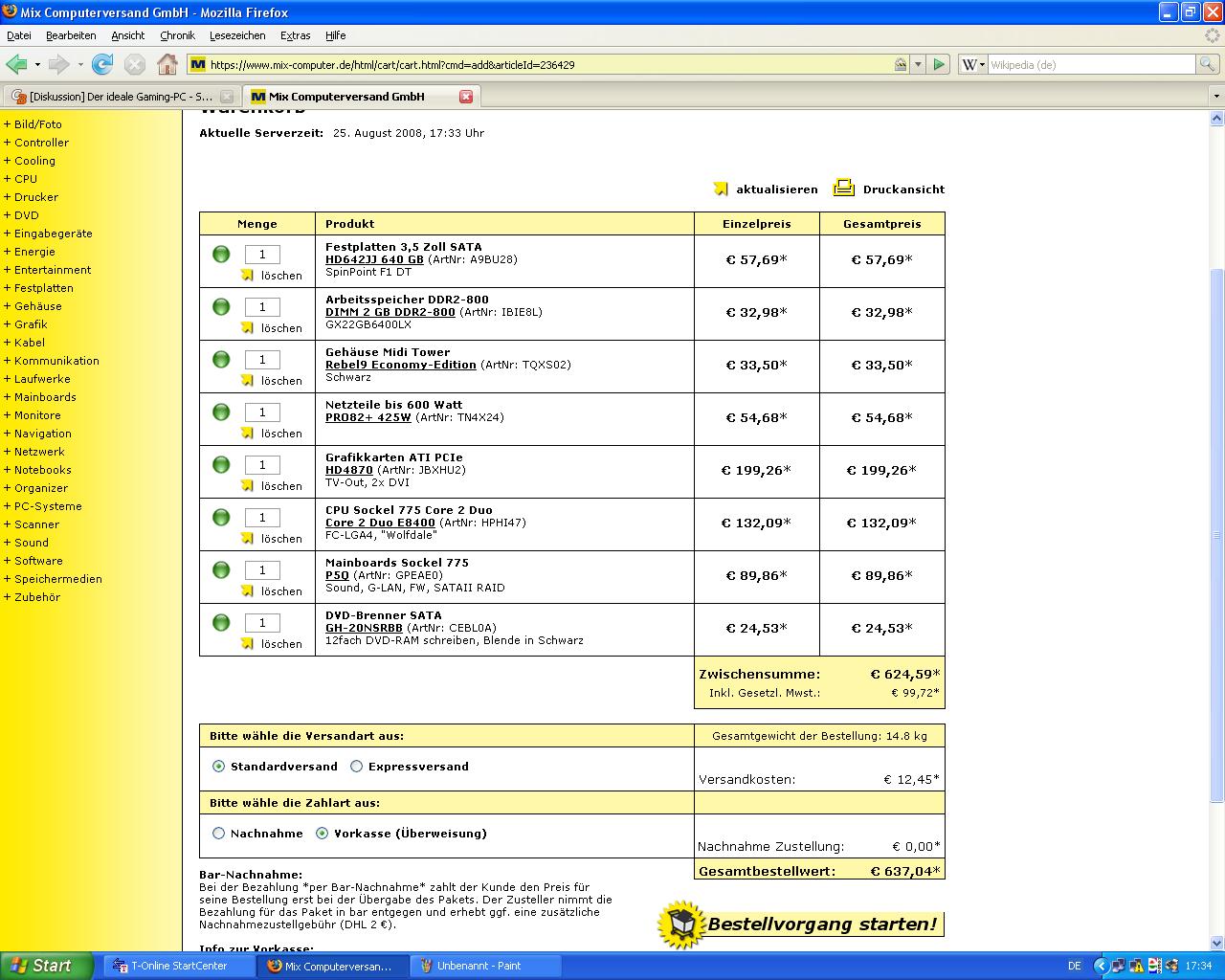Click delete icon for PRO82+ 425W

[x=248, y=433]
